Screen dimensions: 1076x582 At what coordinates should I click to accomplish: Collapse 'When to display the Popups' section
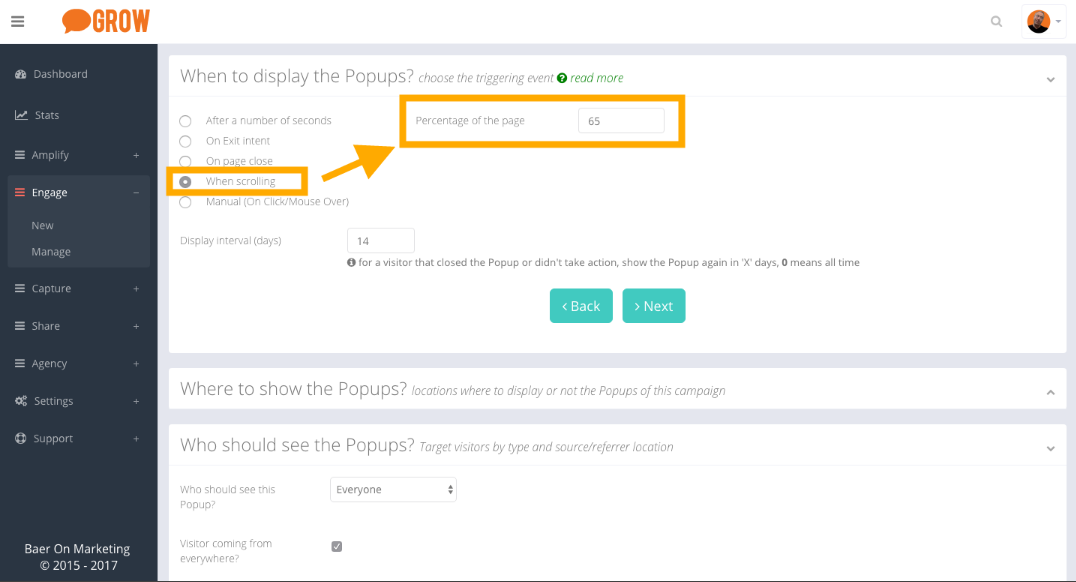click(1050, 79)
